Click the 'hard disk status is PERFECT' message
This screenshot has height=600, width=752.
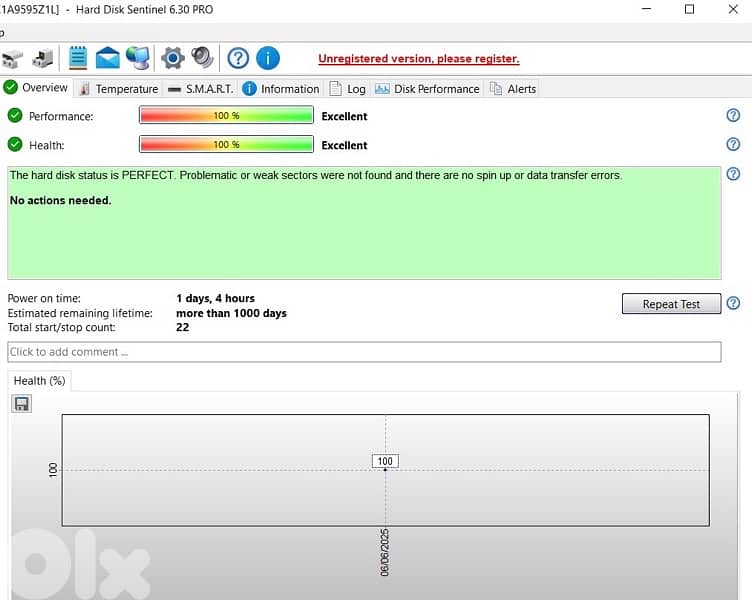point(316,176)
